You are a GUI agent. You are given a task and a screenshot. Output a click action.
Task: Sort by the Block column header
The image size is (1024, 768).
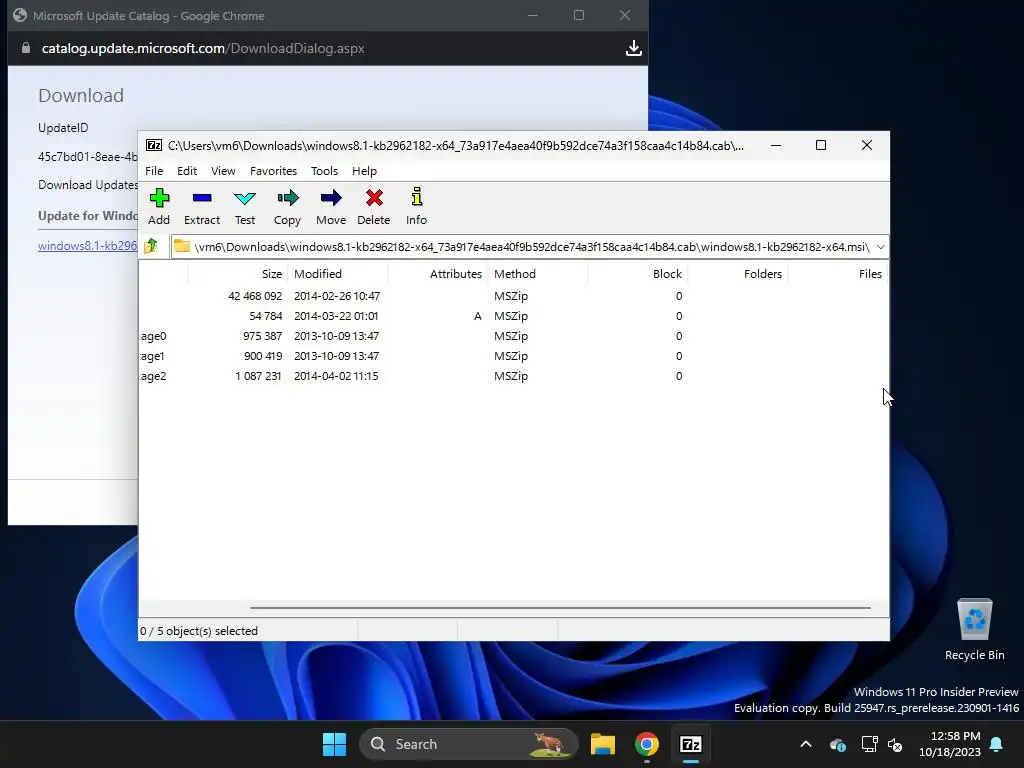click(x=637, y=274)
